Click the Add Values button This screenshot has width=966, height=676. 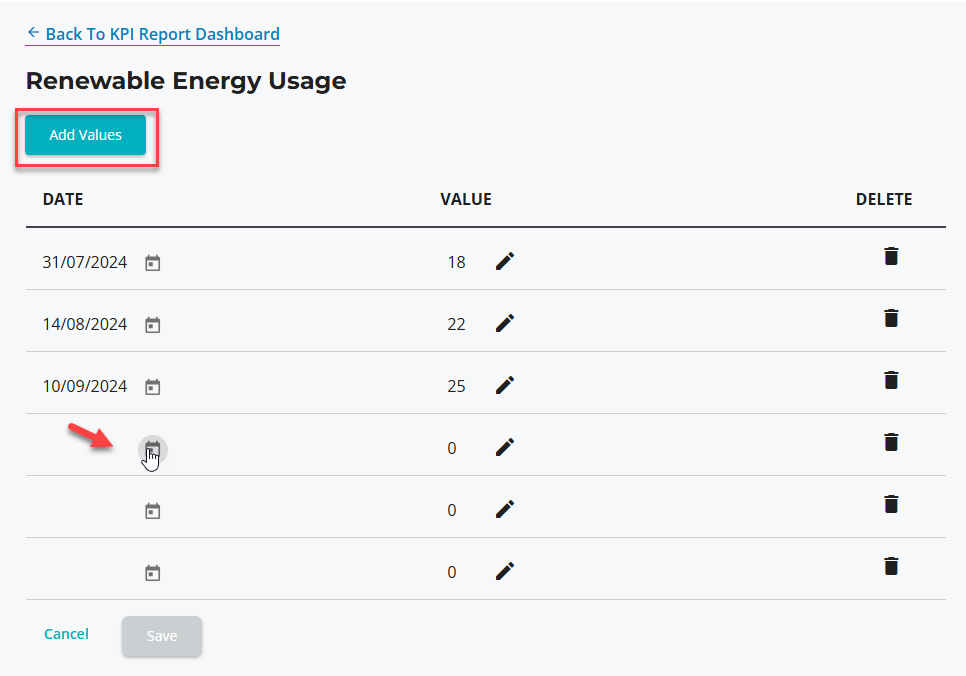(86, 135)
